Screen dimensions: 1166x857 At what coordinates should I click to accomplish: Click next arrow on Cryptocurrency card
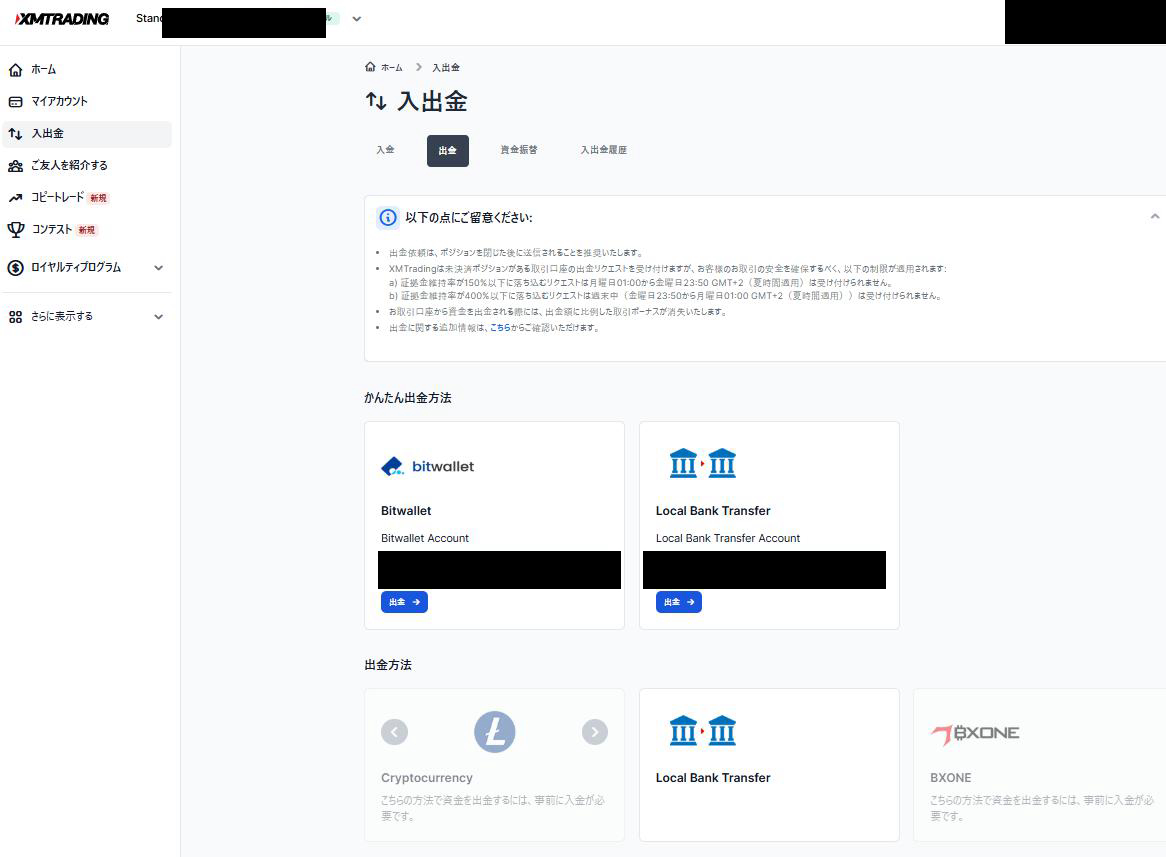tap(595, 732)
